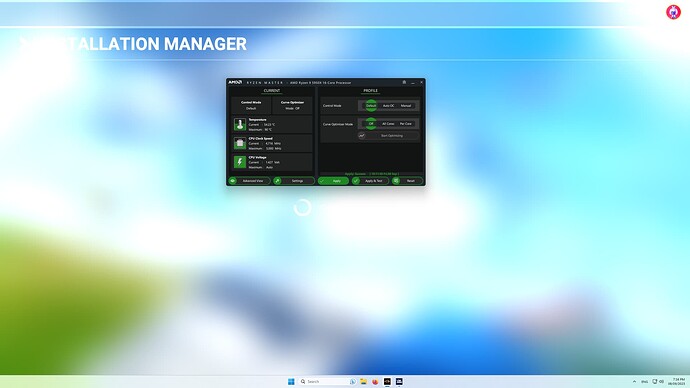Show hidden system tray icons
Viewport: 690px width, 388px height.
(634, 381)
